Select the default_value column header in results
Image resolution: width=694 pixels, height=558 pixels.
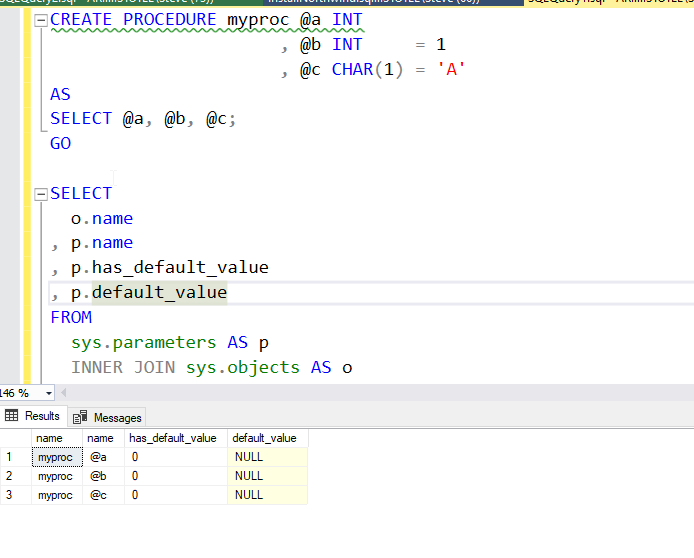[264, 438]
